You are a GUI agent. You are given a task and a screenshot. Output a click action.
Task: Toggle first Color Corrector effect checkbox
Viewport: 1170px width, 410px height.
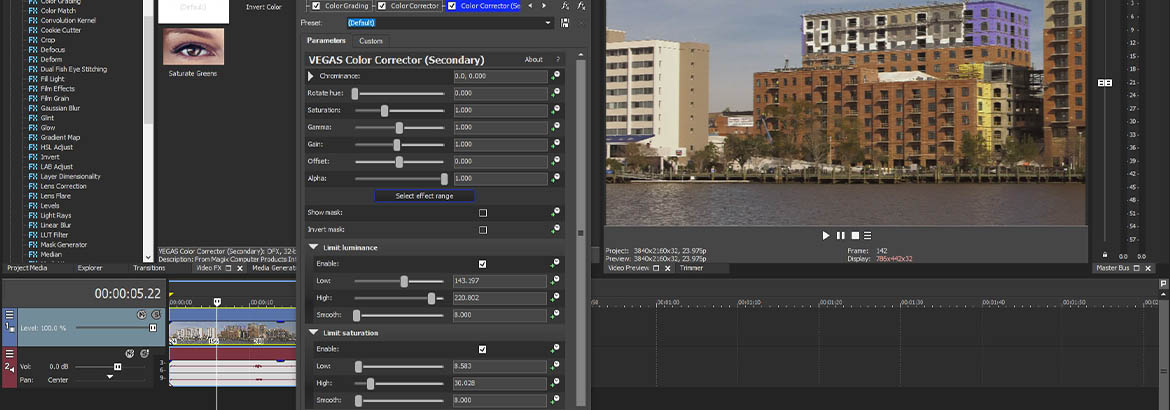coord(382,6)
